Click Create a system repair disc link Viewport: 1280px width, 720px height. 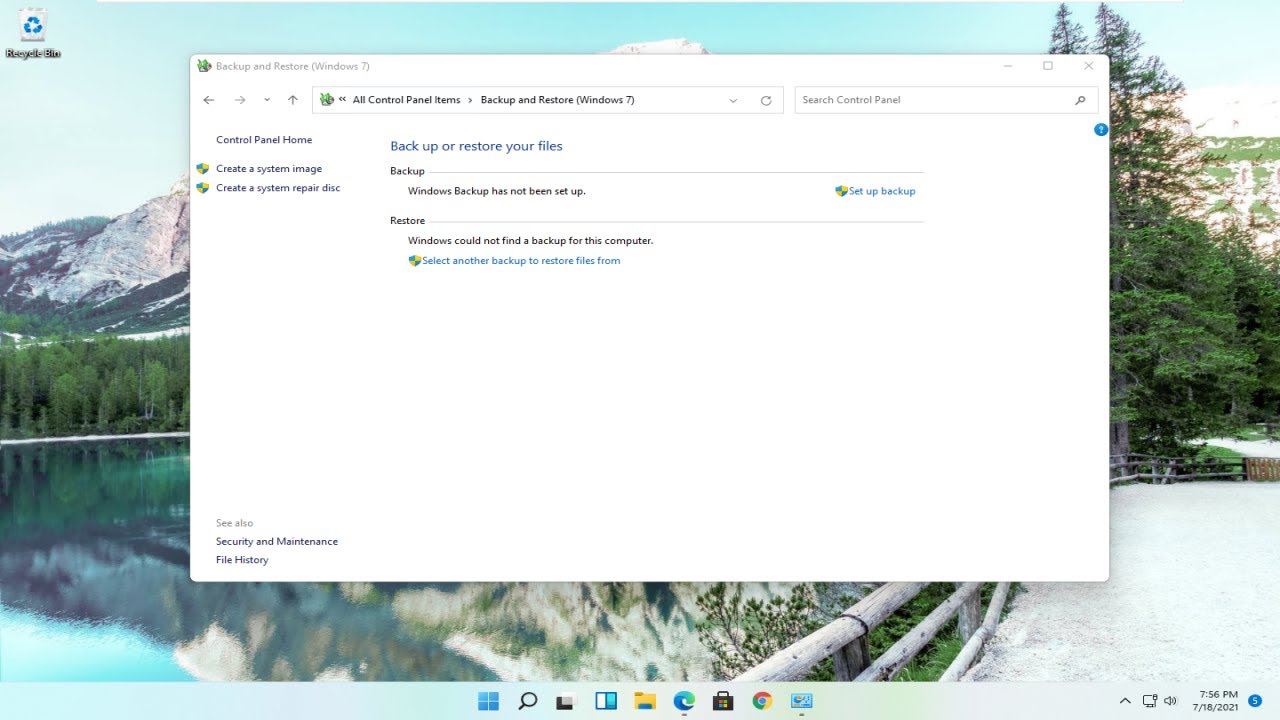click(x=278, y=188)
